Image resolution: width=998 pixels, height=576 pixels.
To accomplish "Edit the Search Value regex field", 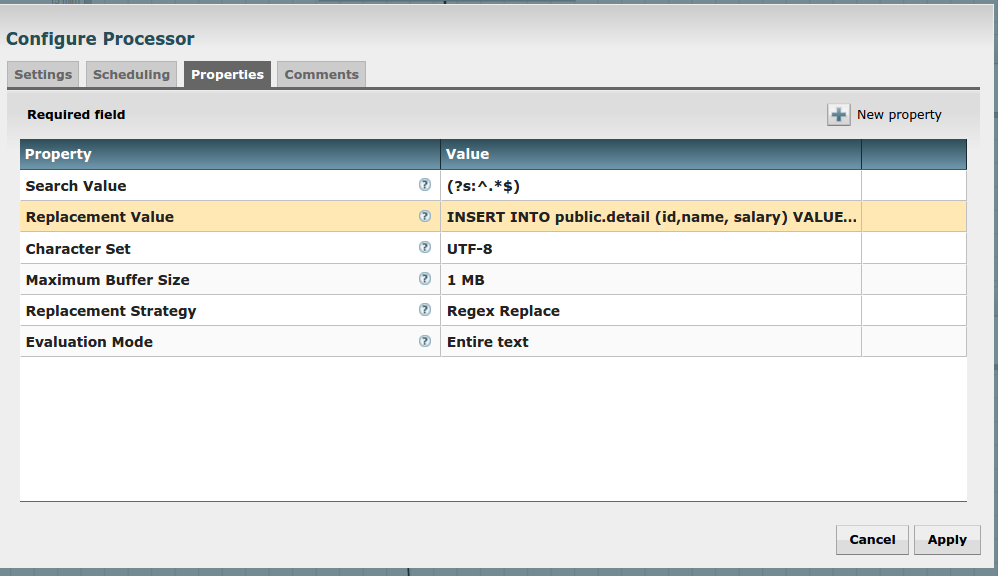I will [650, 186].
